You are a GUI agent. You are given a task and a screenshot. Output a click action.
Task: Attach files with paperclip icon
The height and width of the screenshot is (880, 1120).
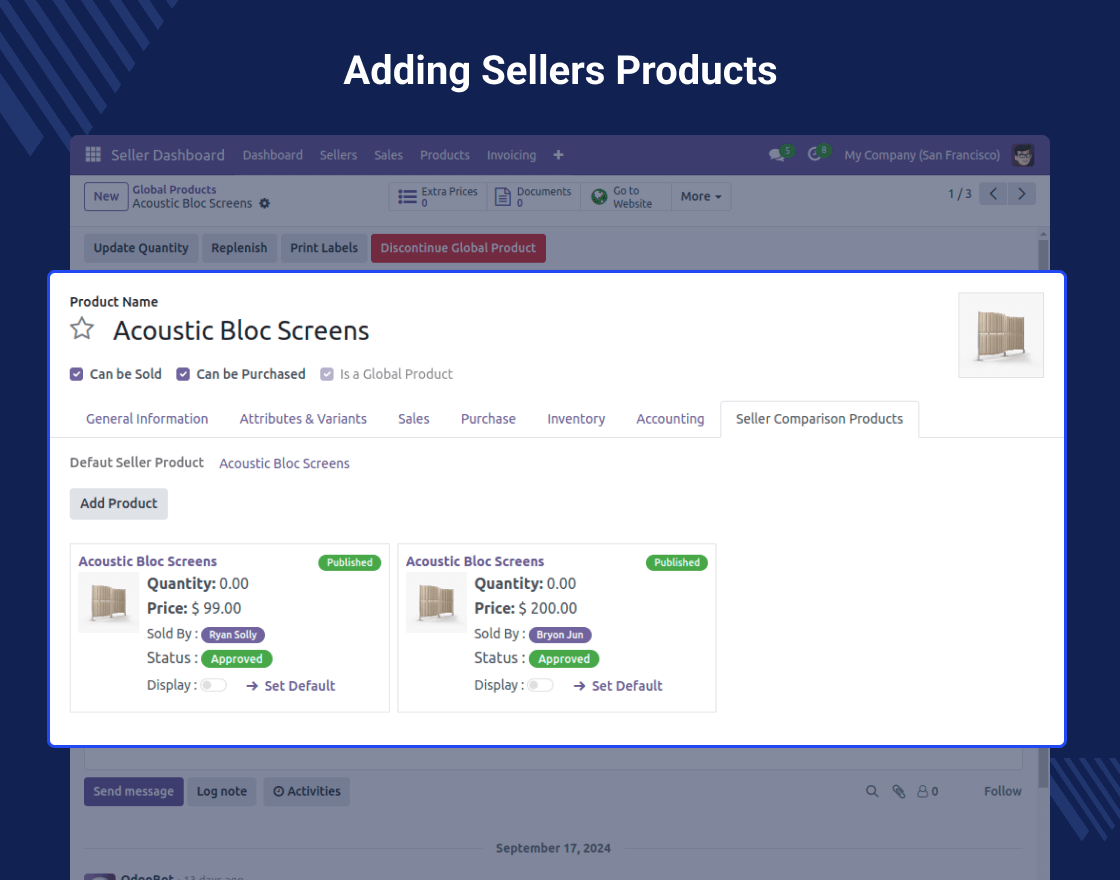coord(899,791)
